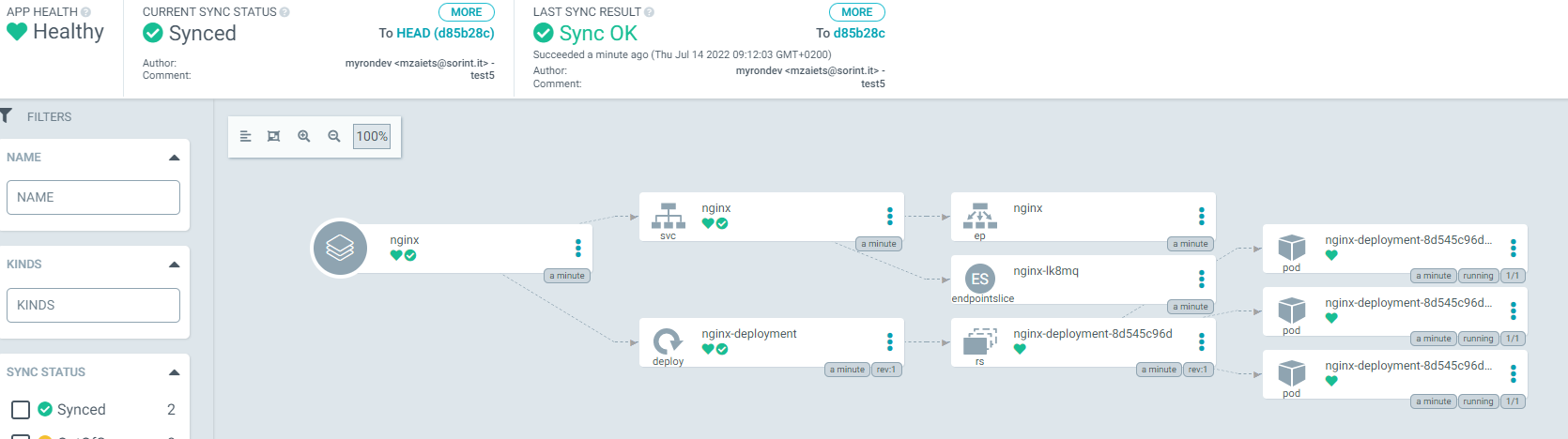Click the nginx-lk8mq endpointslice ES icon
Screen dimensions: 1568x439
point(979,279)
